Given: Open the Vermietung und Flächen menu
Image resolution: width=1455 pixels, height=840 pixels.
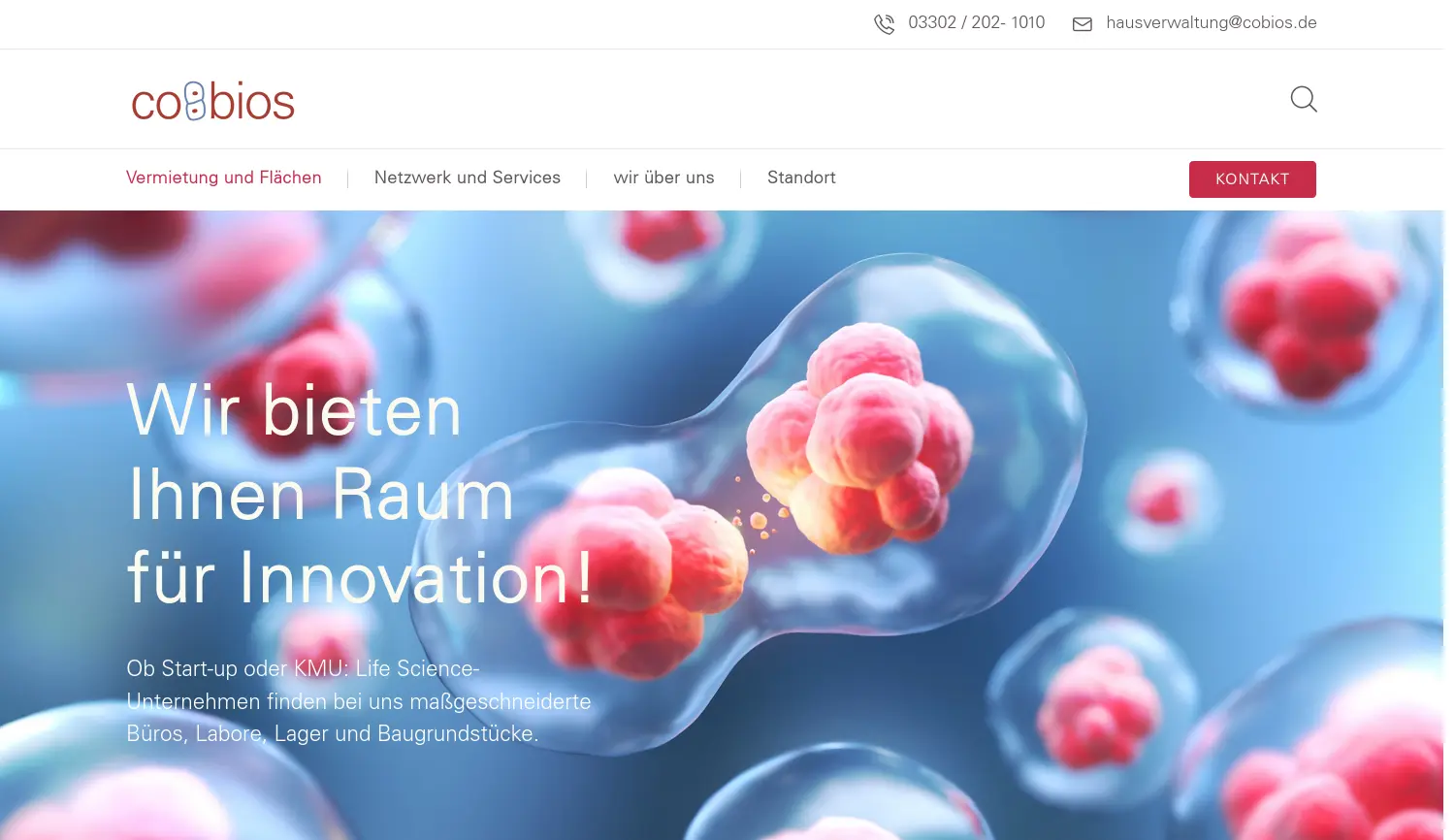Looking at the screenshot, I should [223, 178].
